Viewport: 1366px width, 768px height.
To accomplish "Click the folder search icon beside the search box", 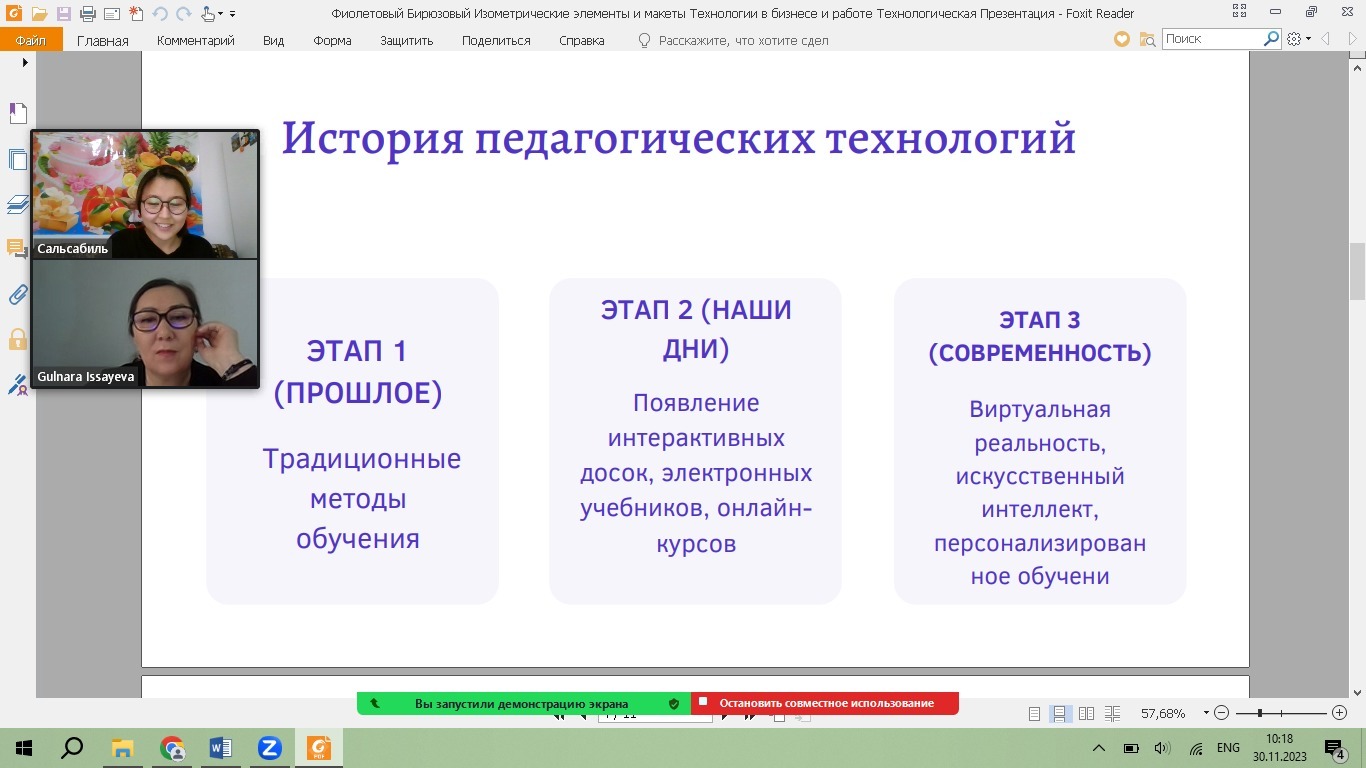I will tap(1271, 39).
